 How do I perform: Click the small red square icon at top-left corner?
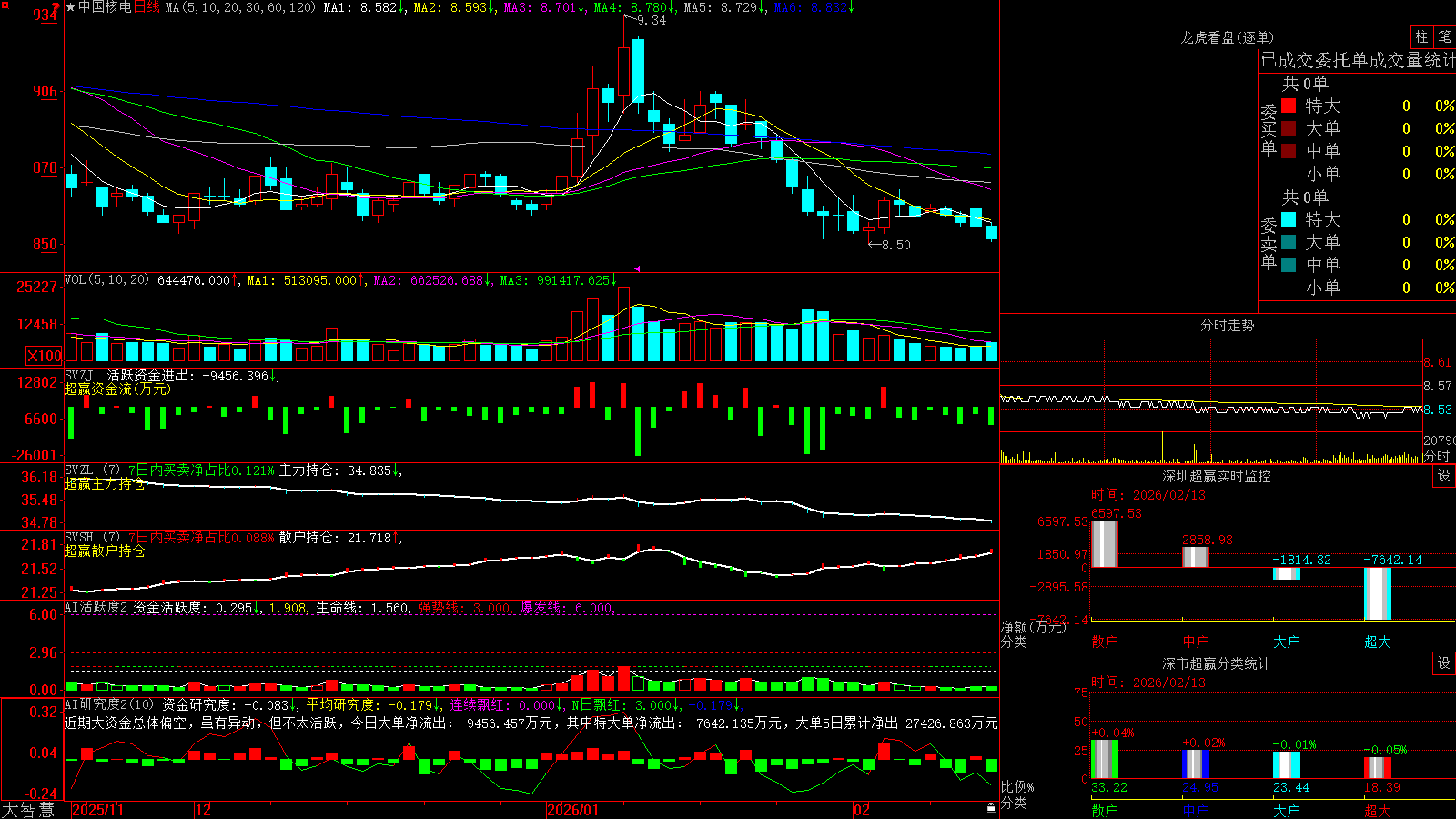[5, 5]
